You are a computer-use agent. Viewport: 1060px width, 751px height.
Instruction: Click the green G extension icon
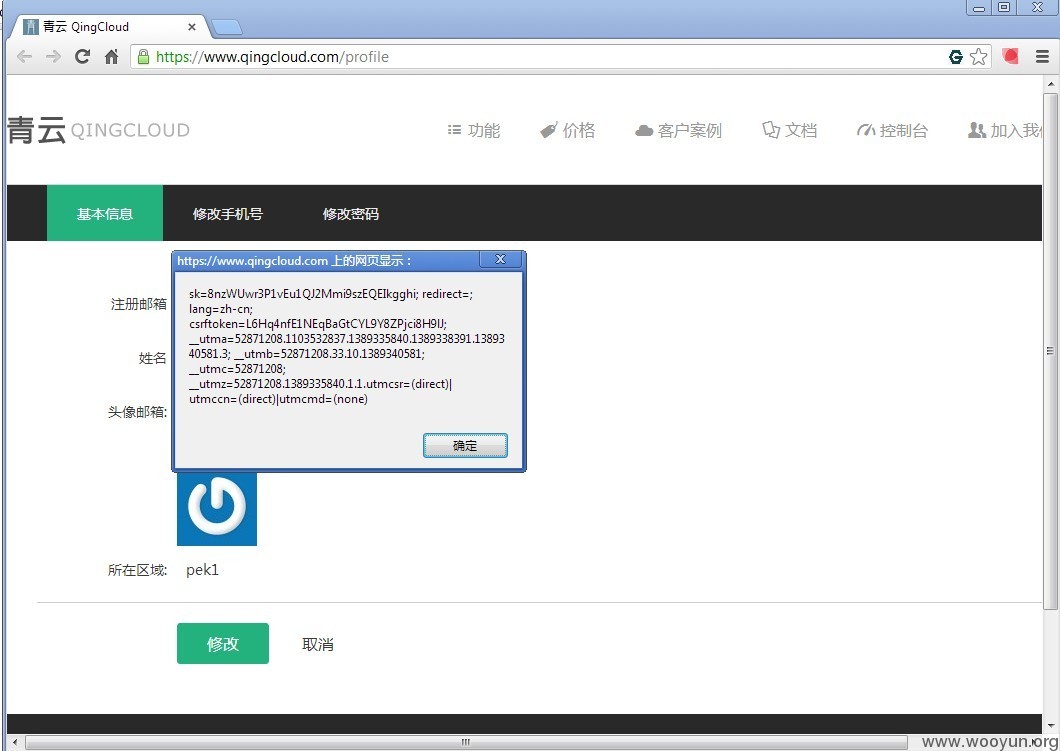[x=956, y=57]
